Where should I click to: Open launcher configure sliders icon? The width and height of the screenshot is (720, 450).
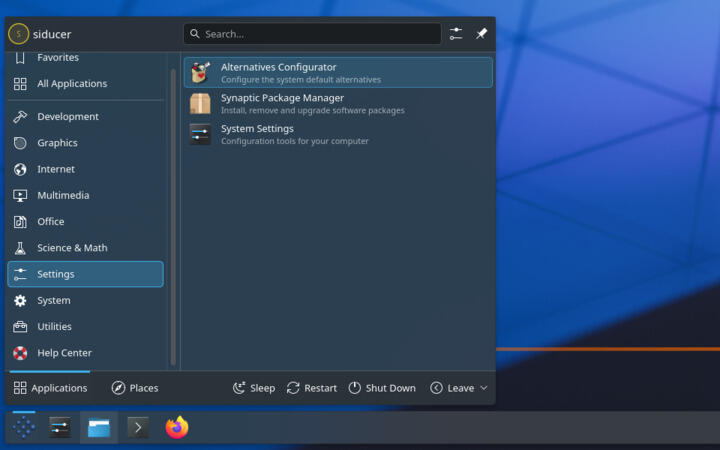[456, 34]
